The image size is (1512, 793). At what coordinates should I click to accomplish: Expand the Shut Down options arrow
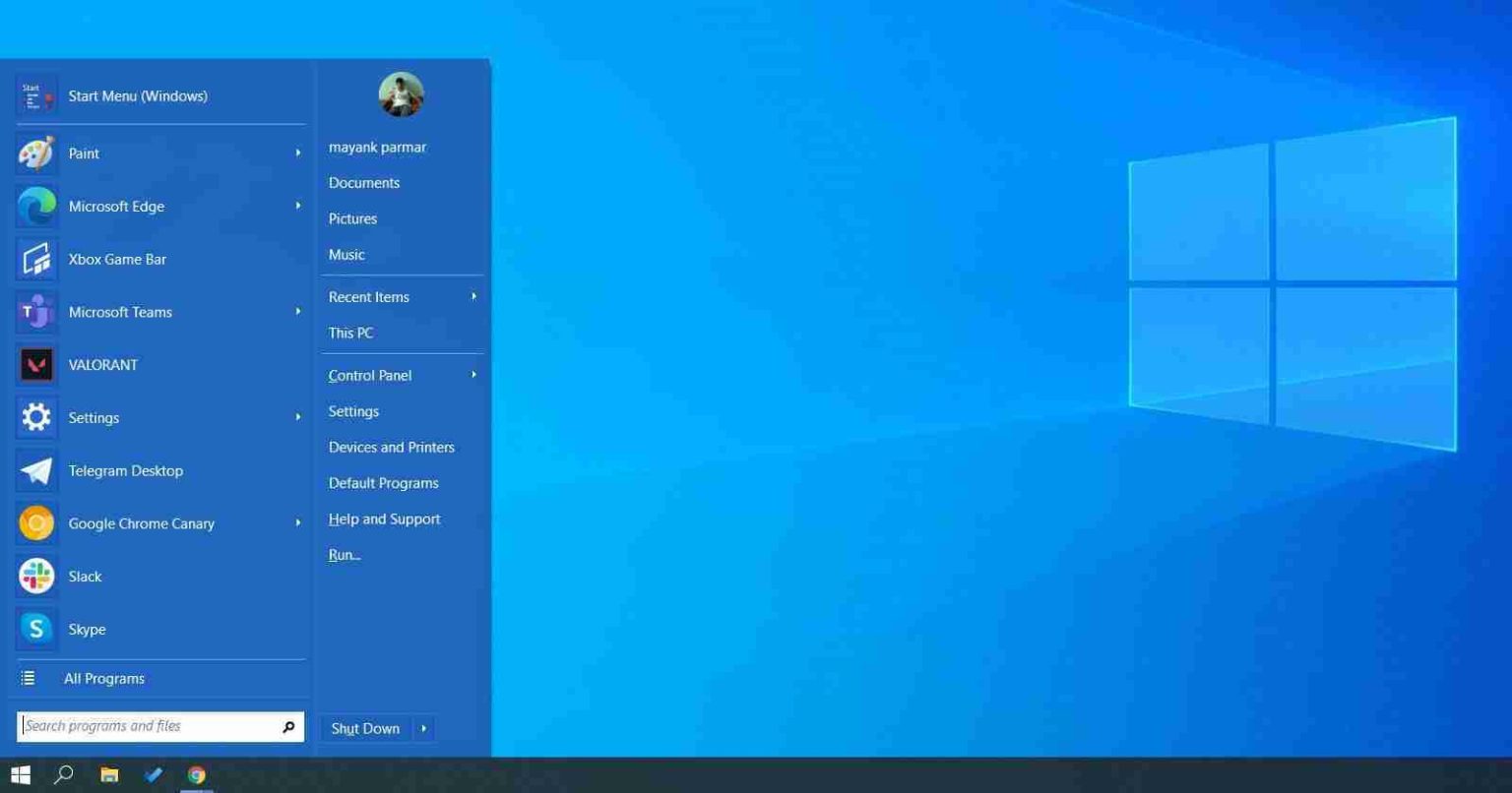(423, 728)
